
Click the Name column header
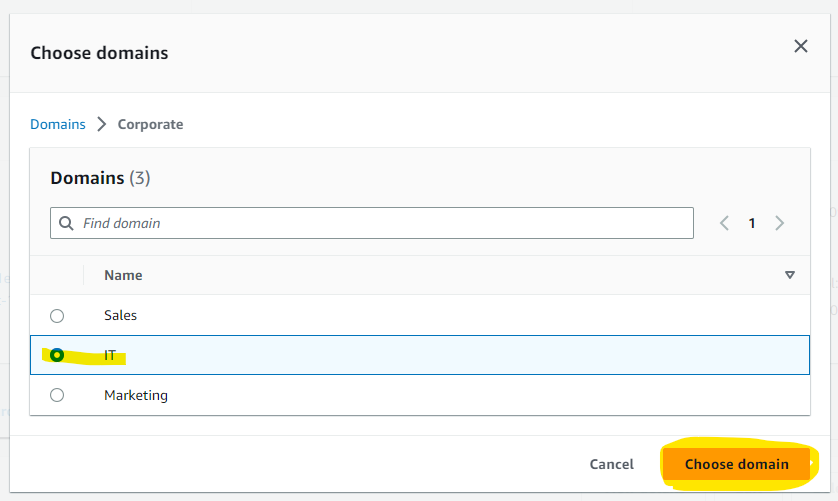coord(123,275)
